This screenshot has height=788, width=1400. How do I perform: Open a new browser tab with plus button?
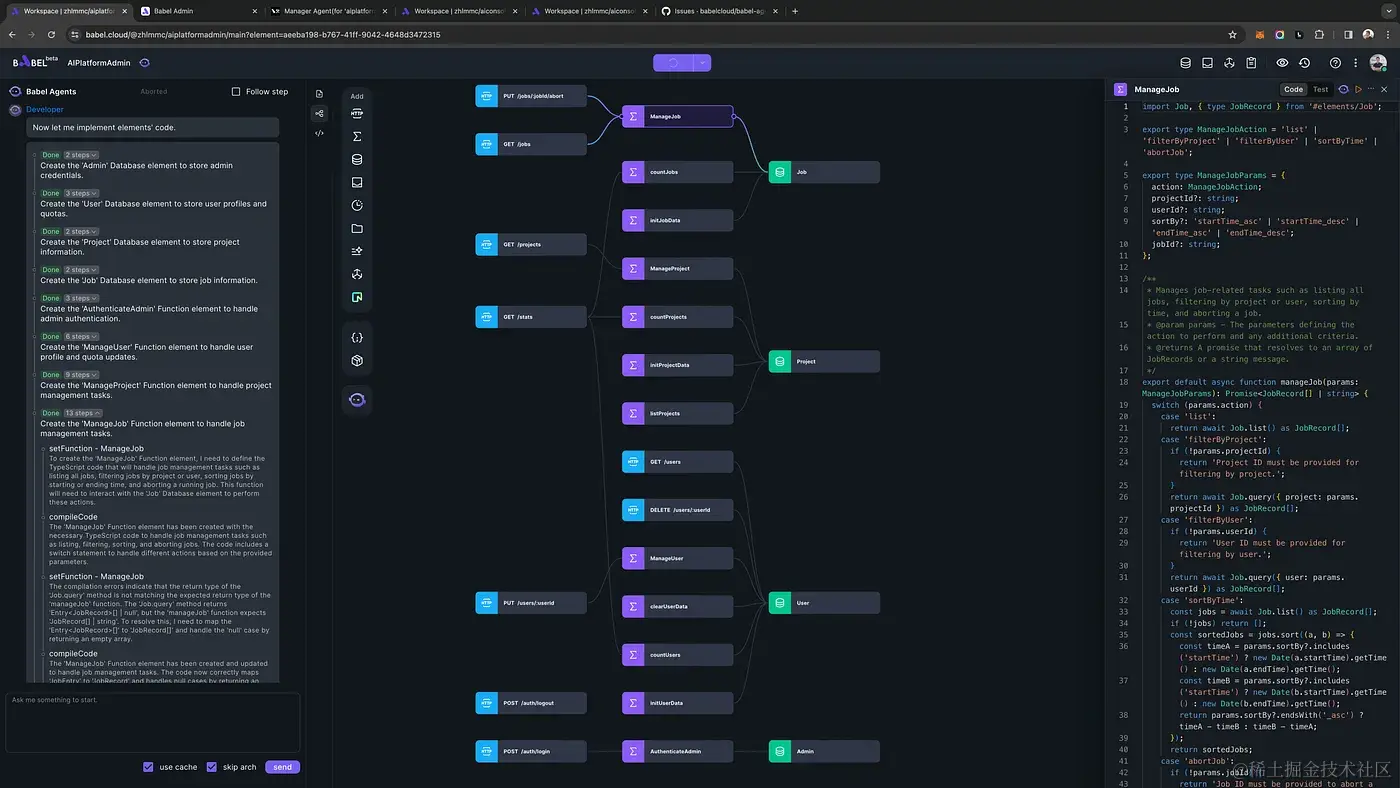point(795,11)
